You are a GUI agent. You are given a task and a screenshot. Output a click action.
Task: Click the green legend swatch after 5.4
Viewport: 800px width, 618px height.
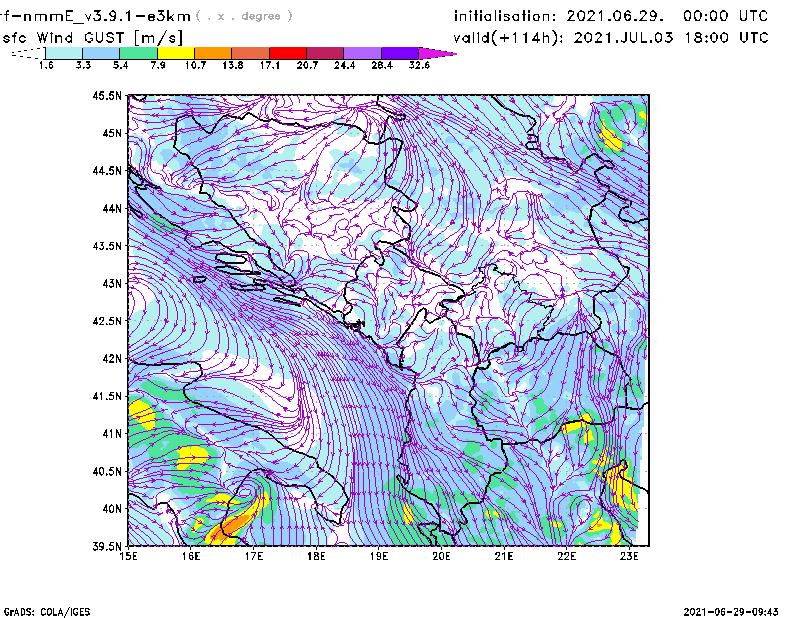pos(138,53)
